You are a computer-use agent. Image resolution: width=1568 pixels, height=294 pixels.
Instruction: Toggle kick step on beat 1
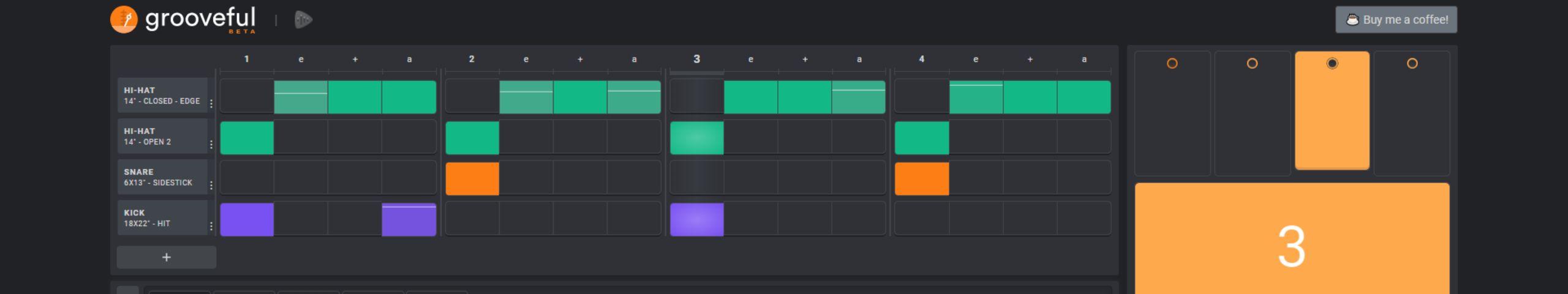click(x=247, y=219)
